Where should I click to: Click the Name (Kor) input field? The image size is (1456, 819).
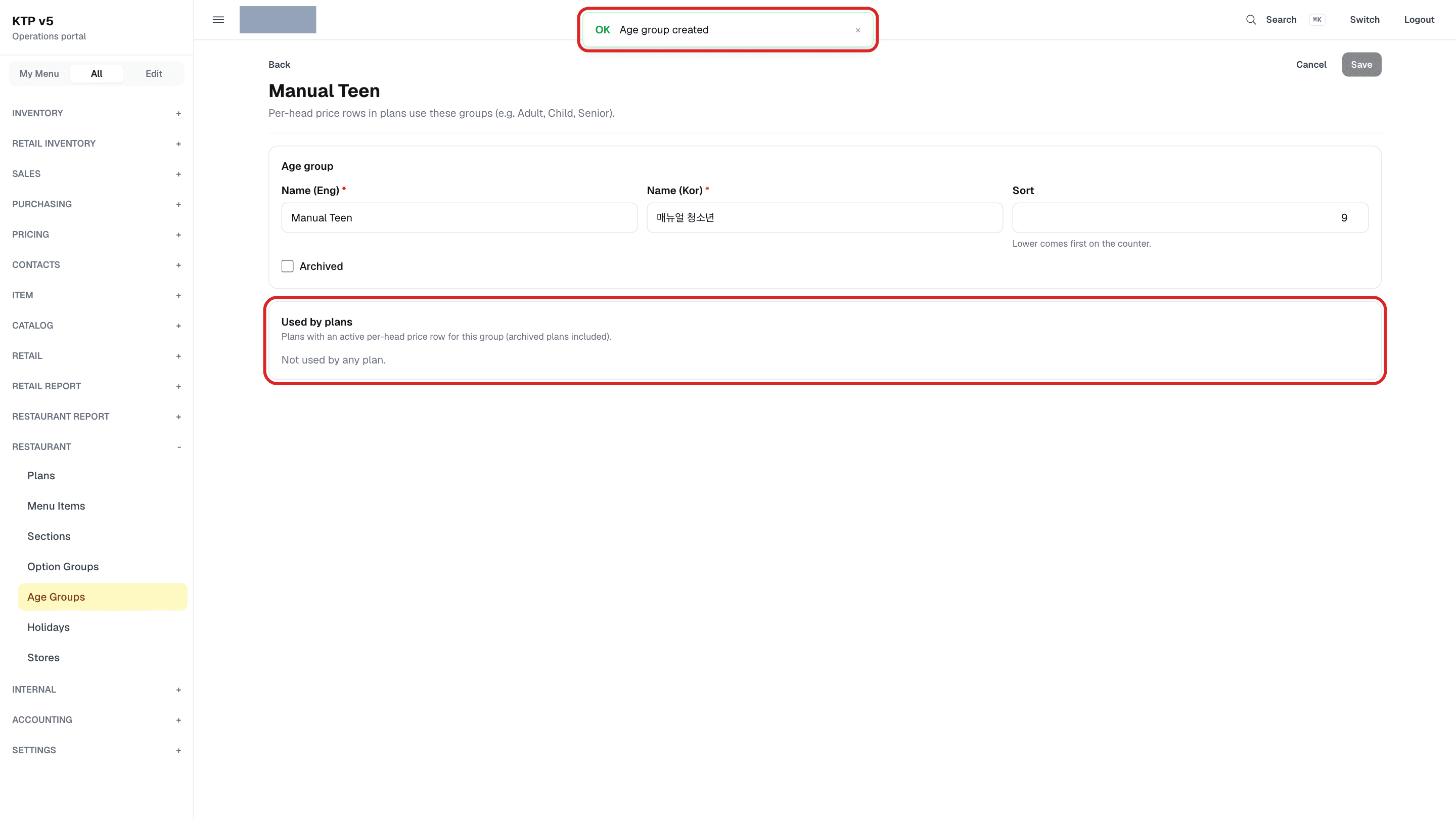coord(825,217)
